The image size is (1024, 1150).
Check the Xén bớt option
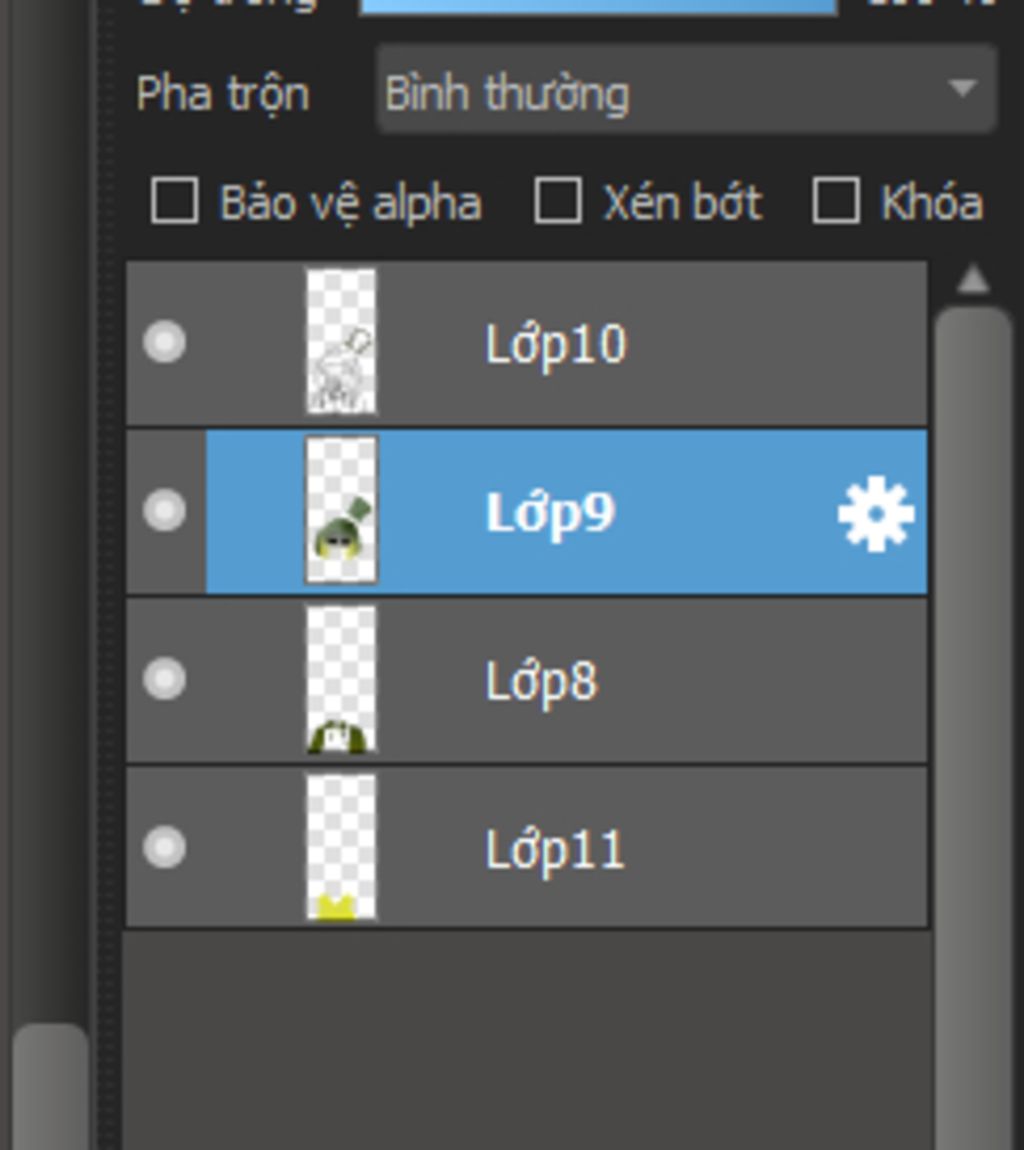558,200
